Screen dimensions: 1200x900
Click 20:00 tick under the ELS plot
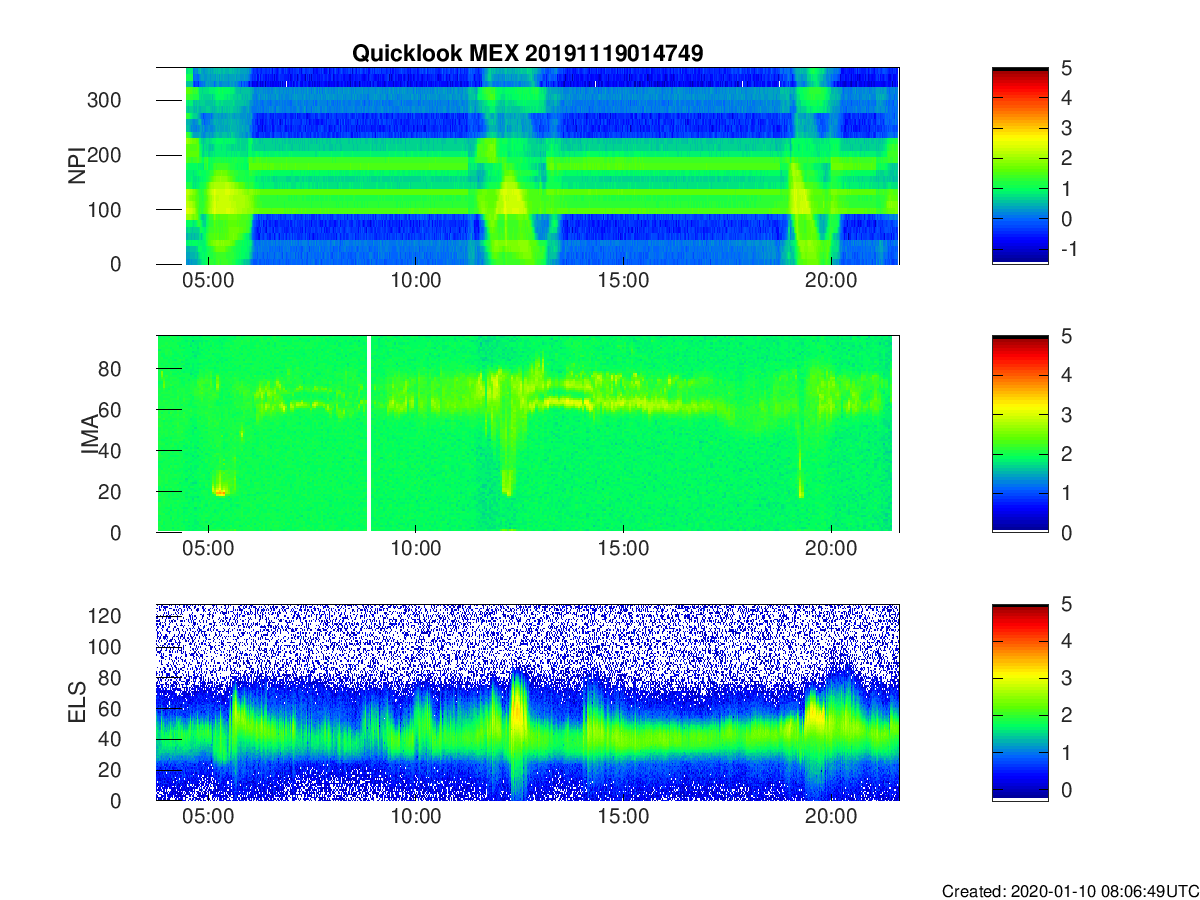tap(831, 817)
